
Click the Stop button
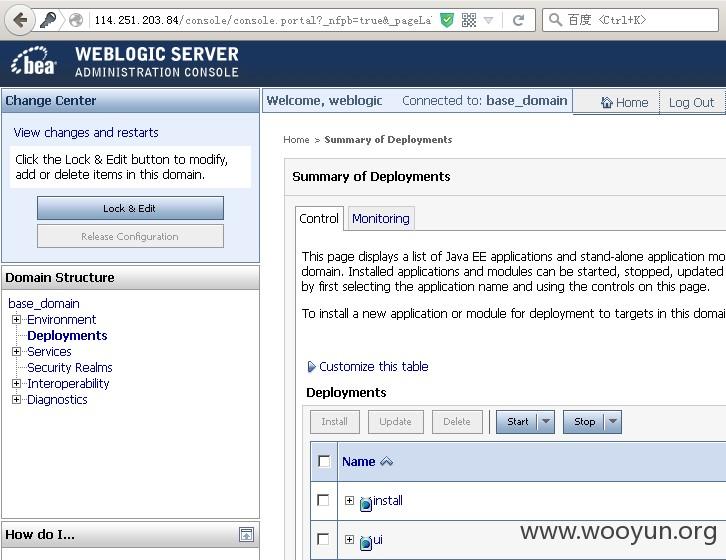pyautogui.click(x=584, y=422)
